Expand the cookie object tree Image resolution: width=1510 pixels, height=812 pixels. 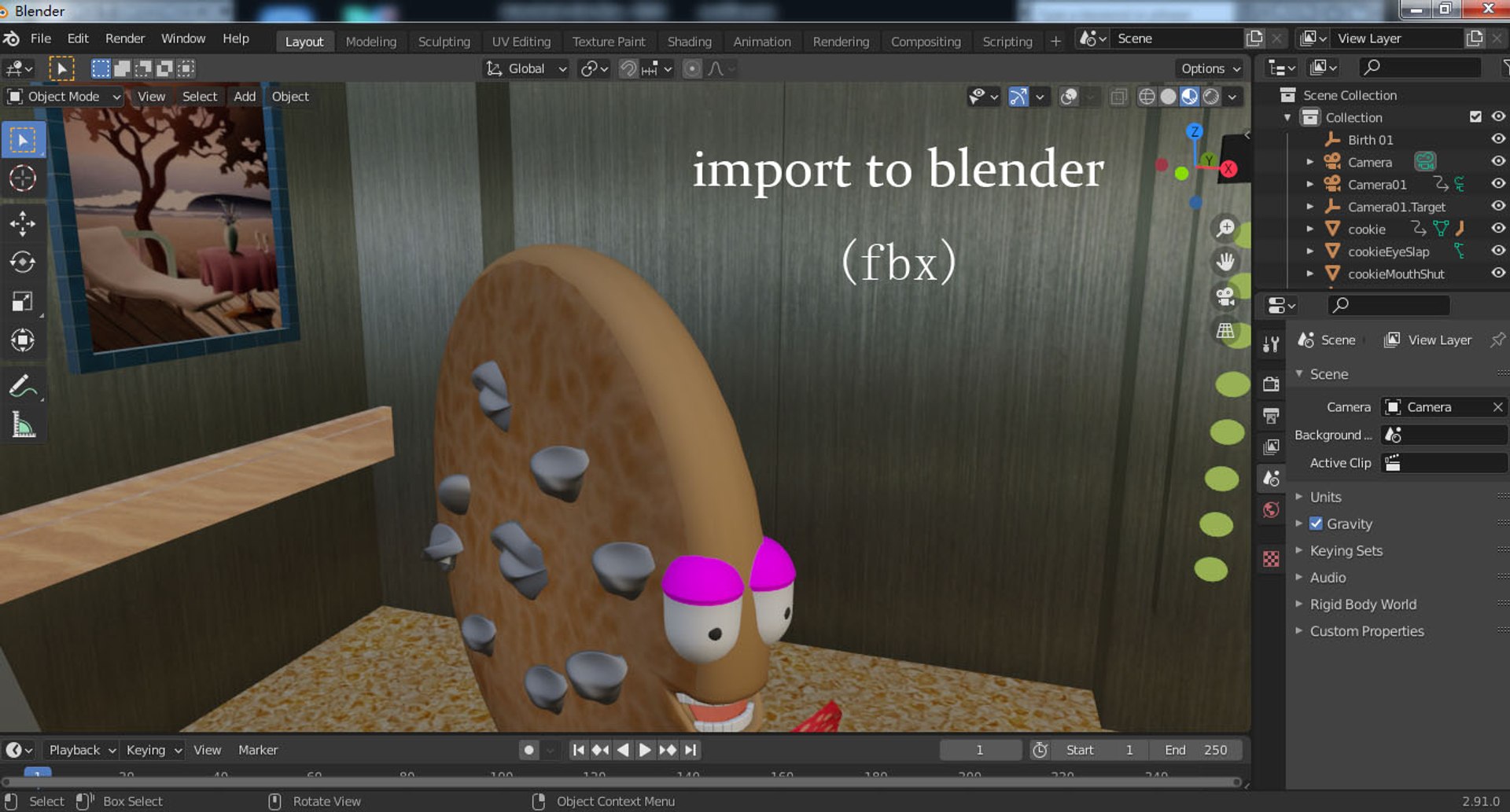click(x=1310, y=230)
